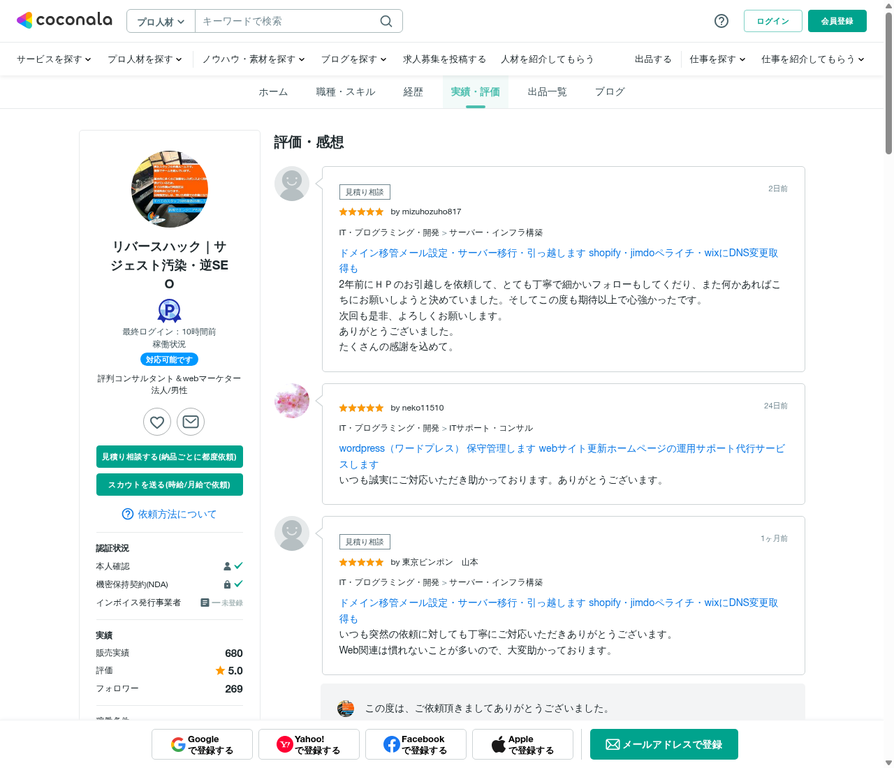This screenshot has height=768, width=894.
Task: Click the mail icon on メールアドレスで登録 button
Action: click(611, 744)
